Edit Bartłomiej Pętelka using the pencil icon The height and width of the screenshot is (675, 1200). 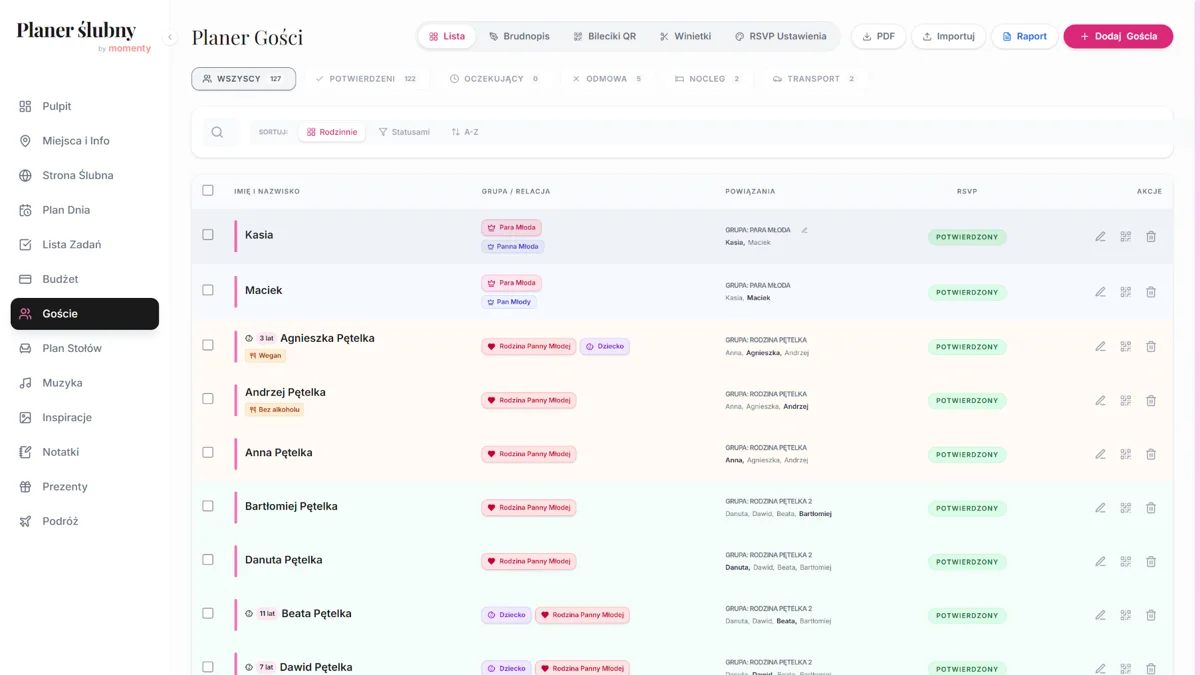coord(1100,508)
